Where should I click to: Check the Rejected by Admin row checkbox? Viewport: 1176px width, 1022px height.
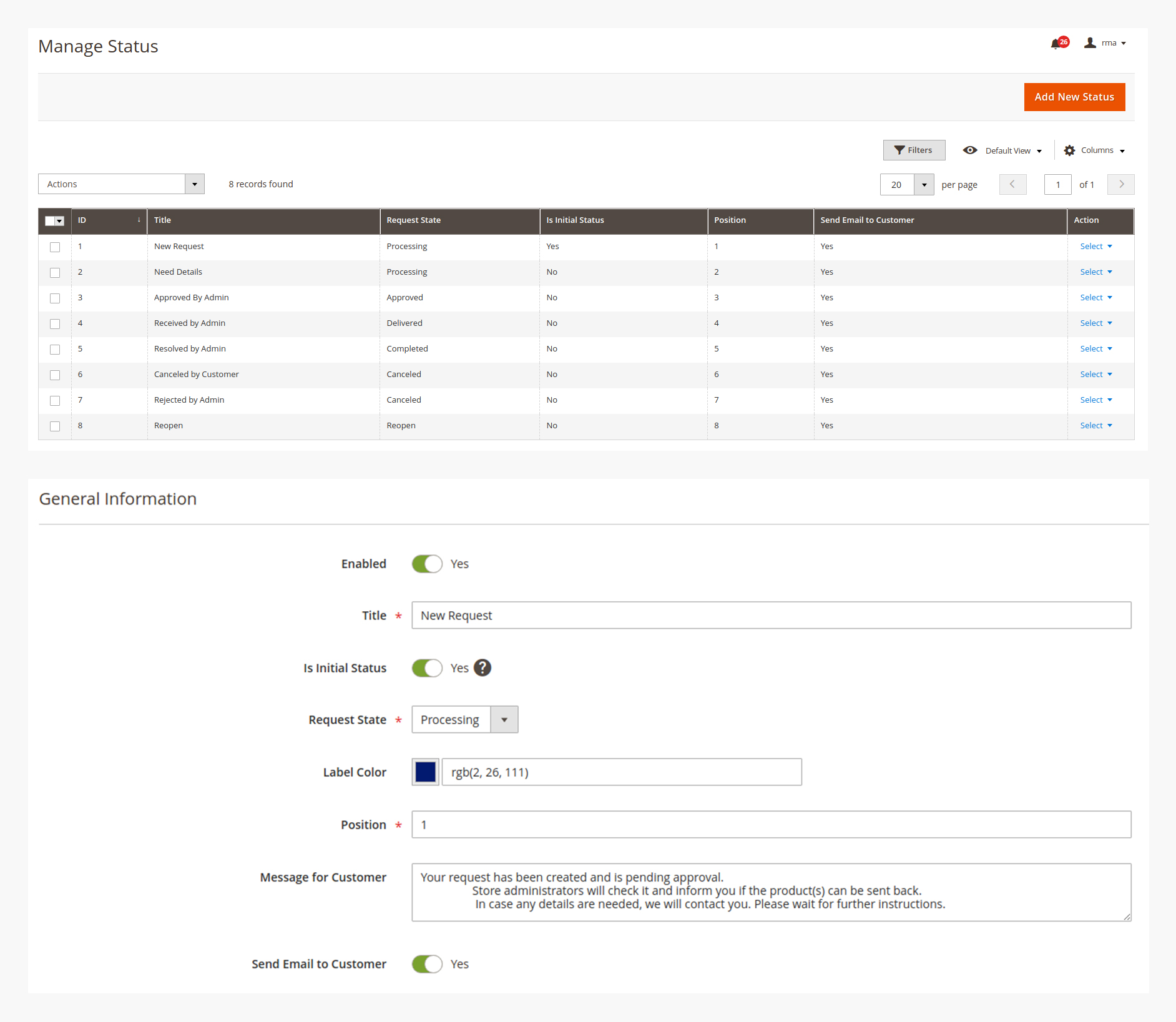pyautogui.click(x=55, y=401)
